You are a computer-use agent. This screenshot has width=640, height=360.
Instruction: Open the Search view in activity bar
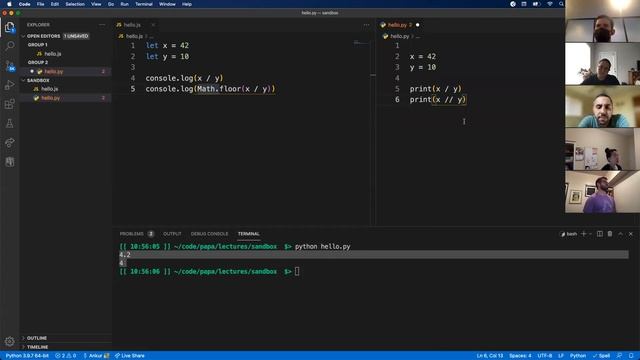(x=9, y=45)
